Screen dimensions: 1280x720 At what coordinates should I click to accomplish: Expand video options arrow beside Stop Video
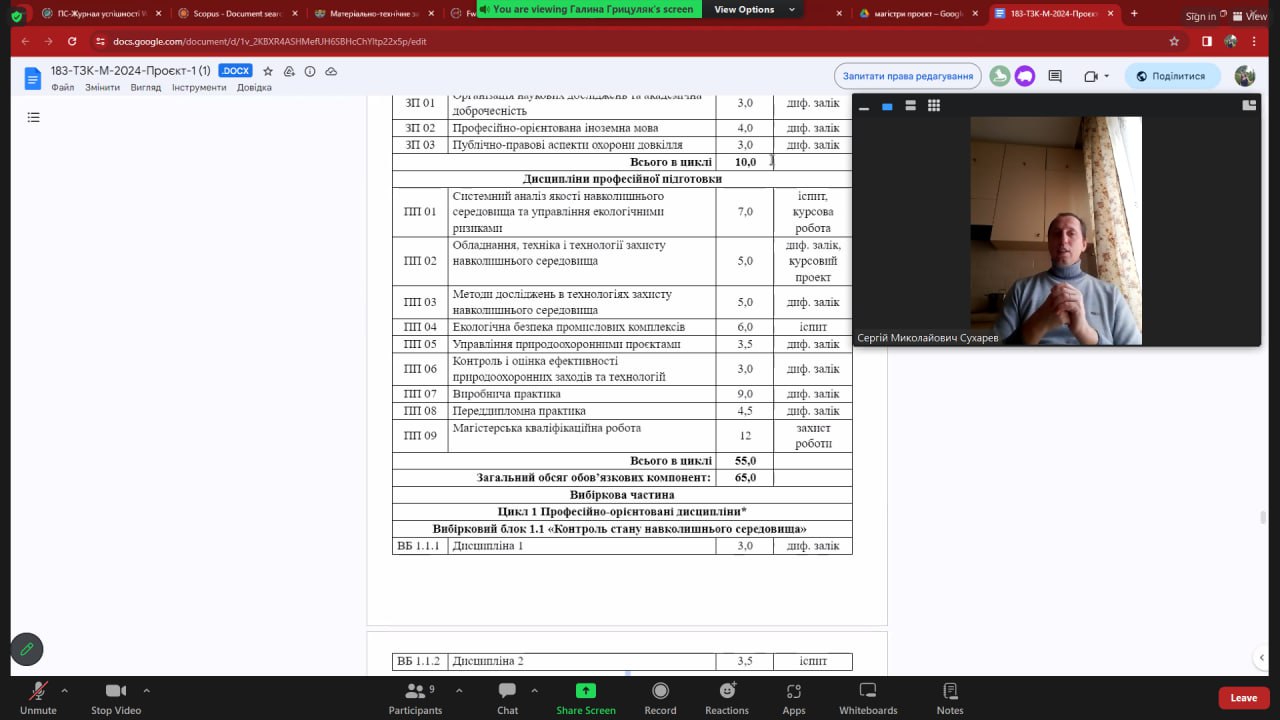(146, 690)
